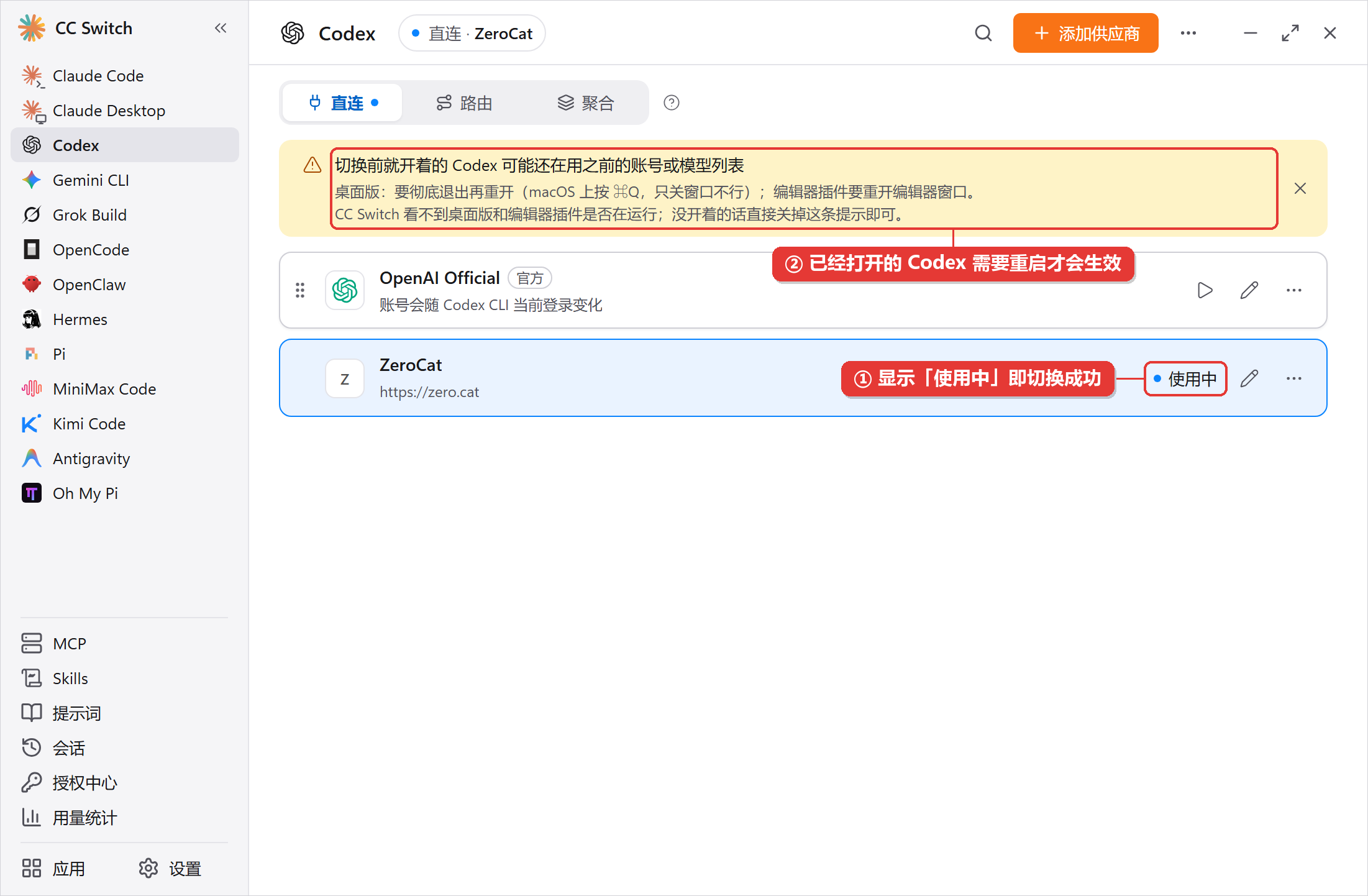Click 添加供应商 add provider button
This screenshot has width=1368, height=896.
pos(1086,33)
